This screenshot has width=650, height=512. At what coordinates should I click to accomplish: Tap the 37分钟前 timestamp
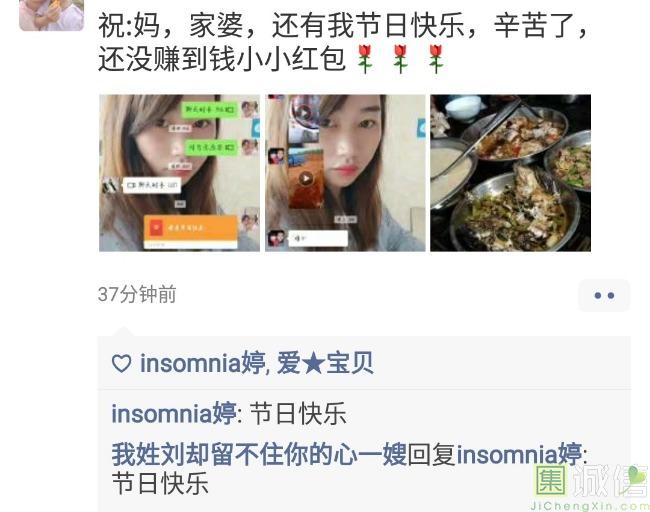pos(137,295)
